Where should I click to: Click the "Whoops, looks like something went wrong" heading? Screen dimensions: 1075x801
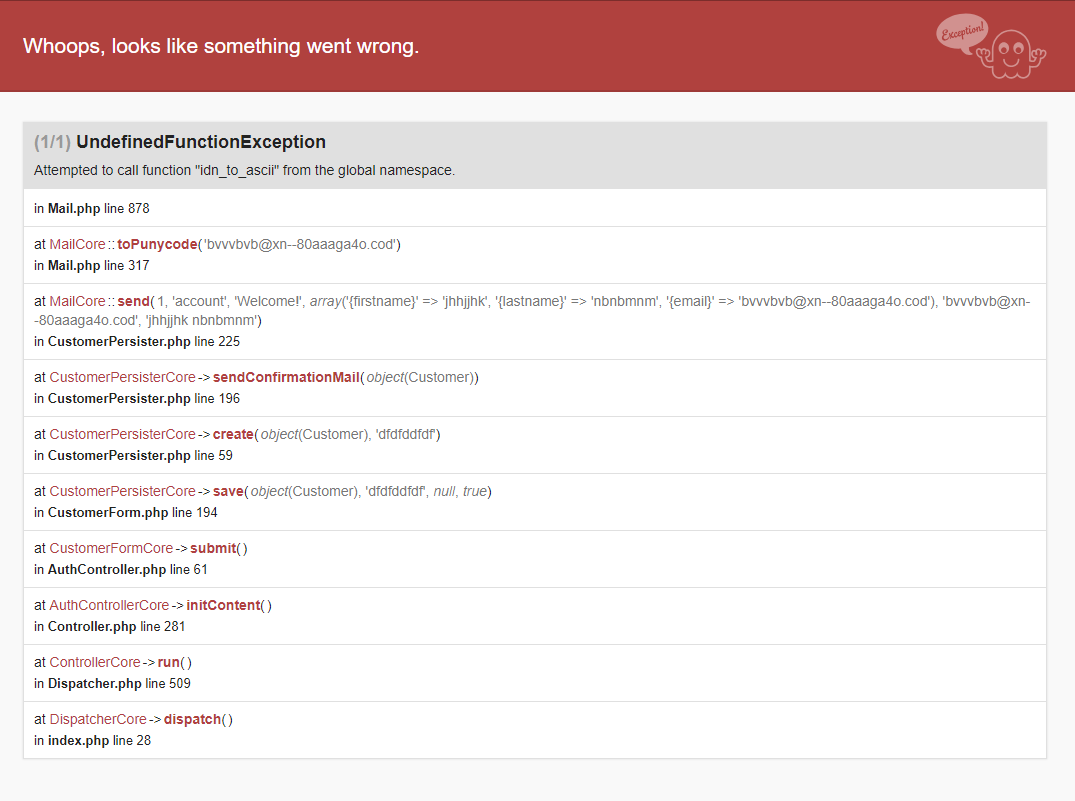[221, 46]
